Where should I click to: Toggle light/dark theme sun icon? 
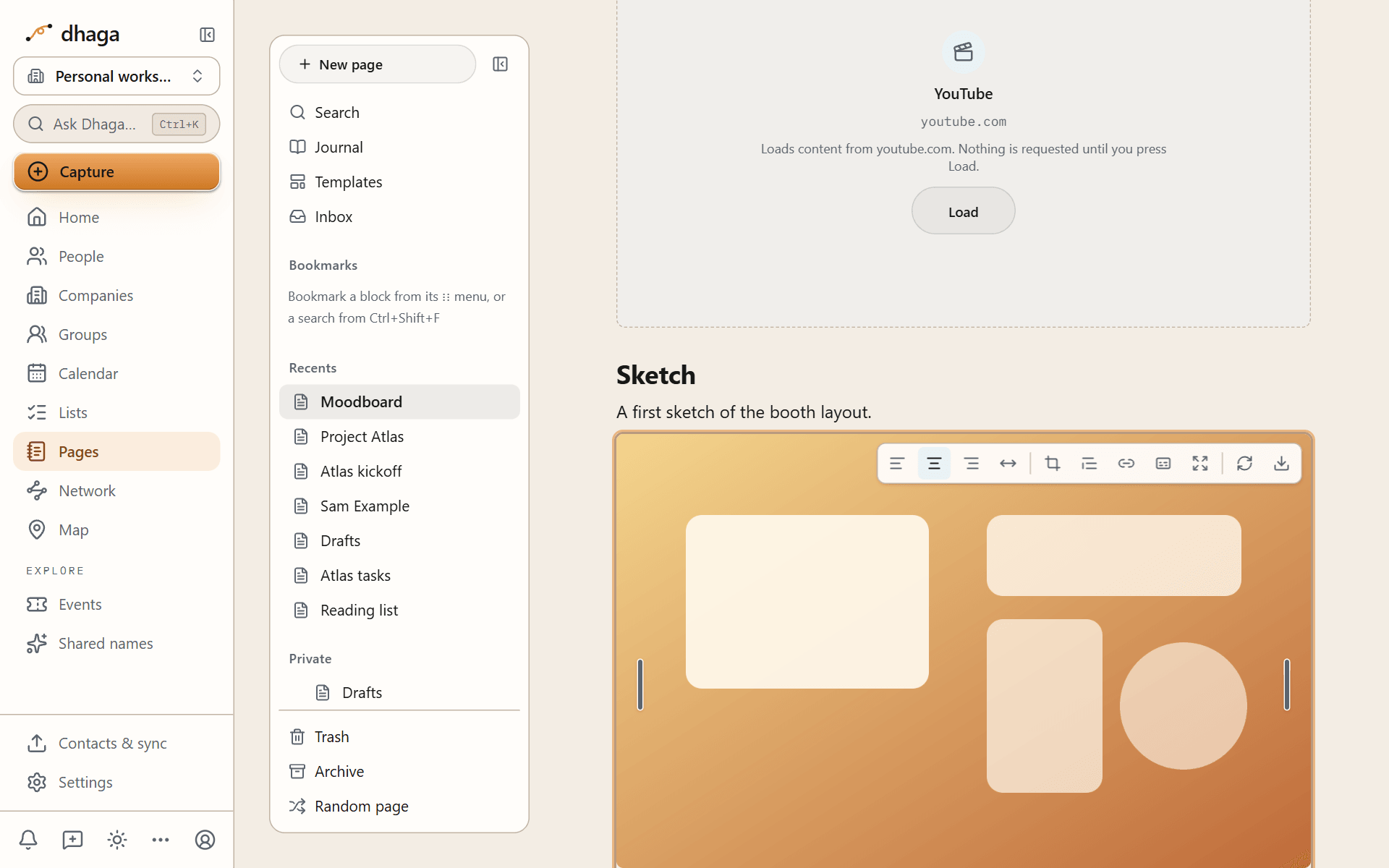pyautogui.click(x=116, y=840)
